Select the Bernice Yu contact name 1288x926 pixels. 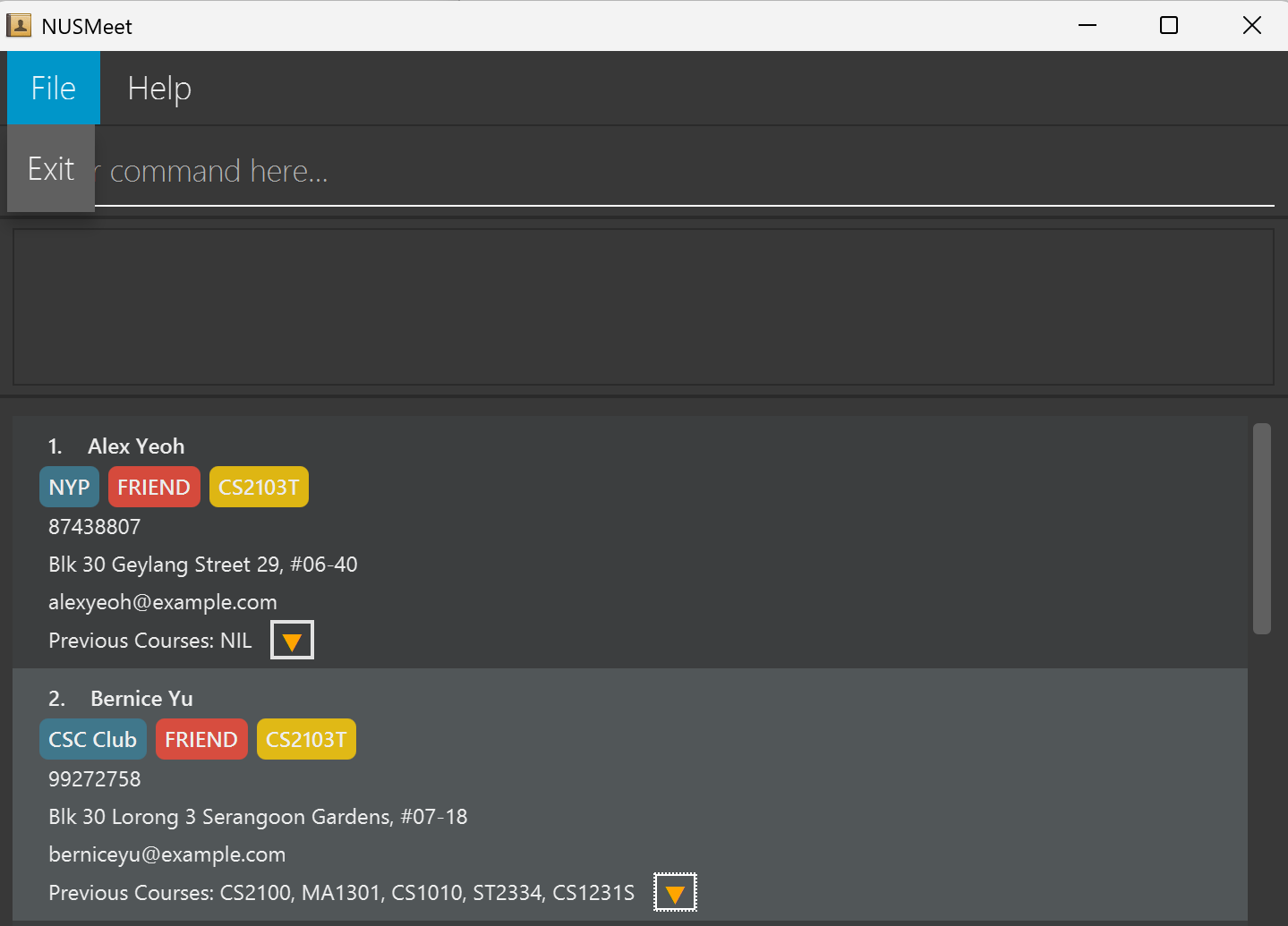coord(141,699)
